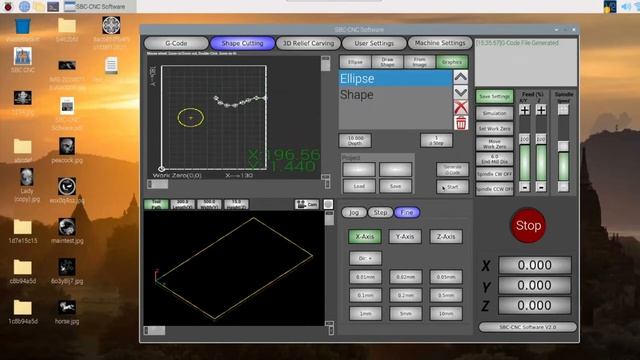Click the Set Work Zero button
640x360 pixels.
[x=494, y=129]
